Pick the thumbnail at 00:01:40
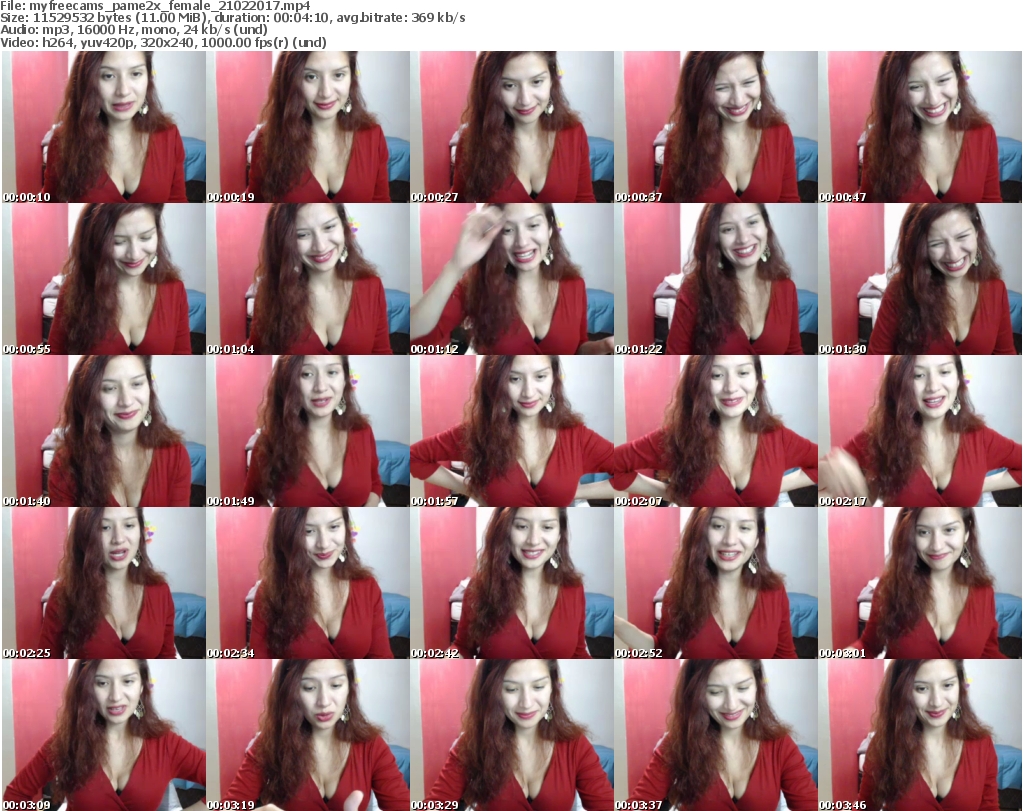Image resolution: width=1024 pixels, height=811 pixels. (104, 431)
